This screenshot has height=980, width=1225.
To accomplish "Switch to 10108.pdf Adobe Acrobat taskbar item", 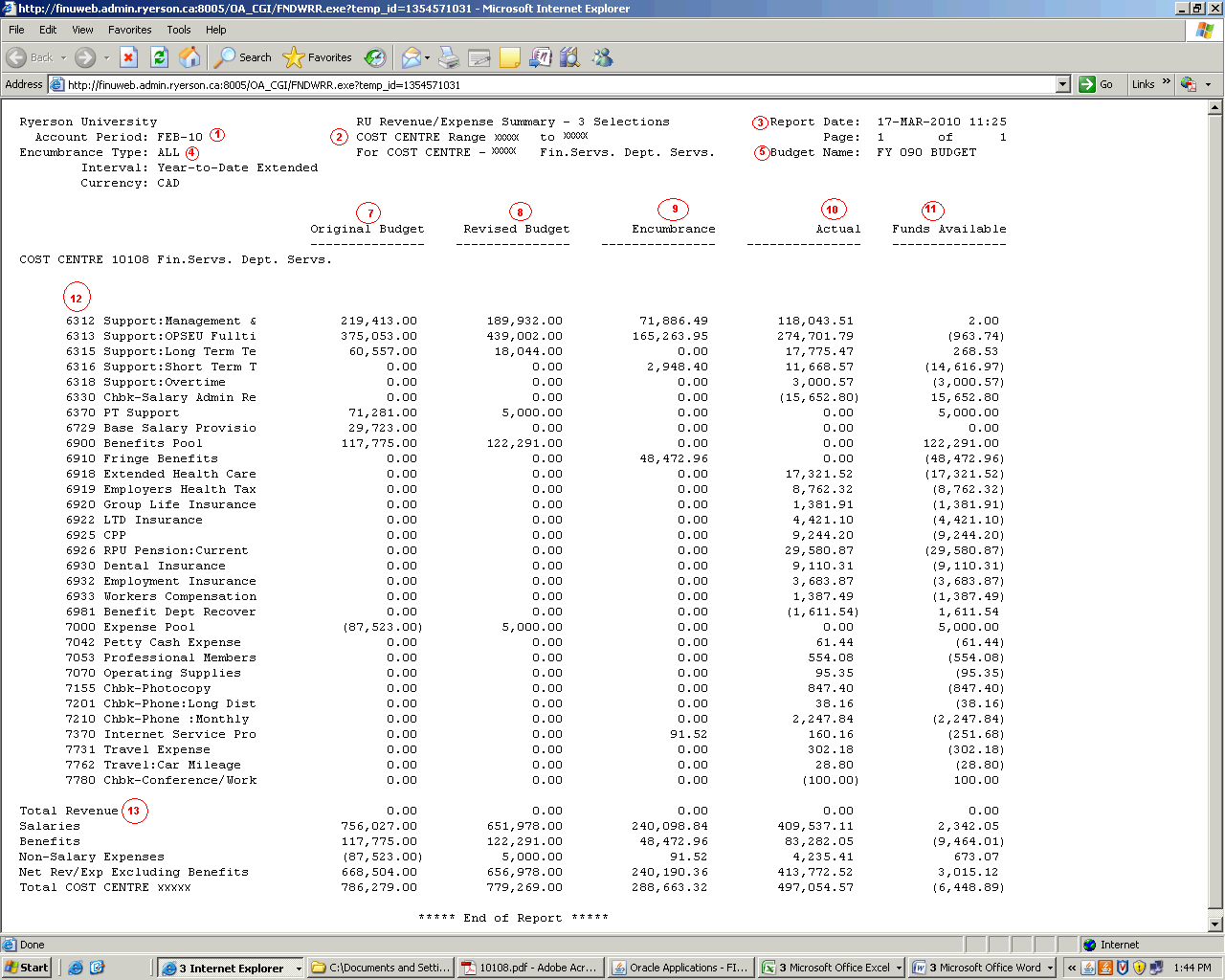I will (x=529, y=968).
